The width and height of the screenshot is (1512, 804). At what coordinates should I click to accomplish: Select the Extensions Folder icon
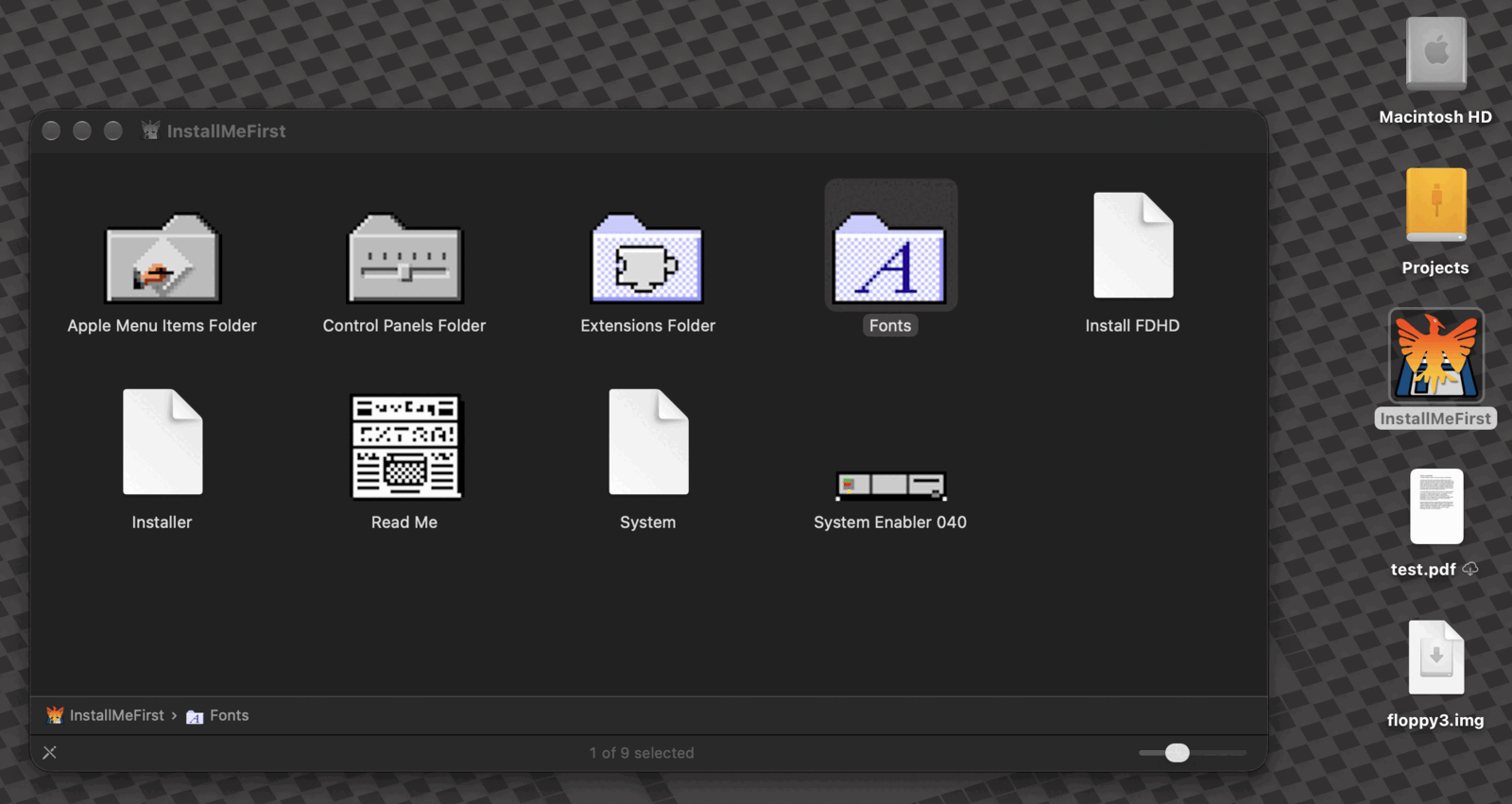[x=647, y=258]
